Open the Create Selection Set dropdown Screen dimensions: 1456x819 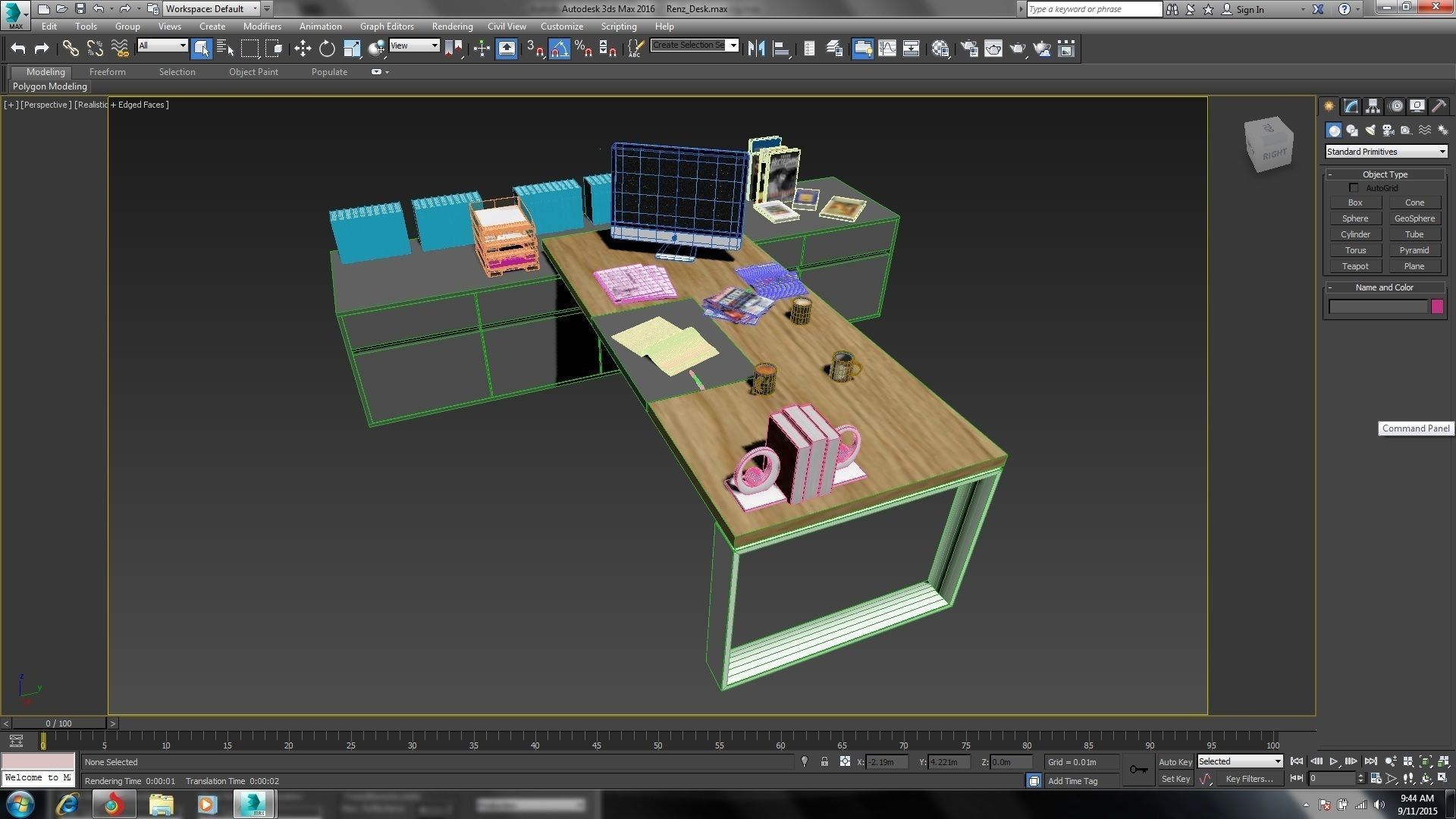(694, 45)
